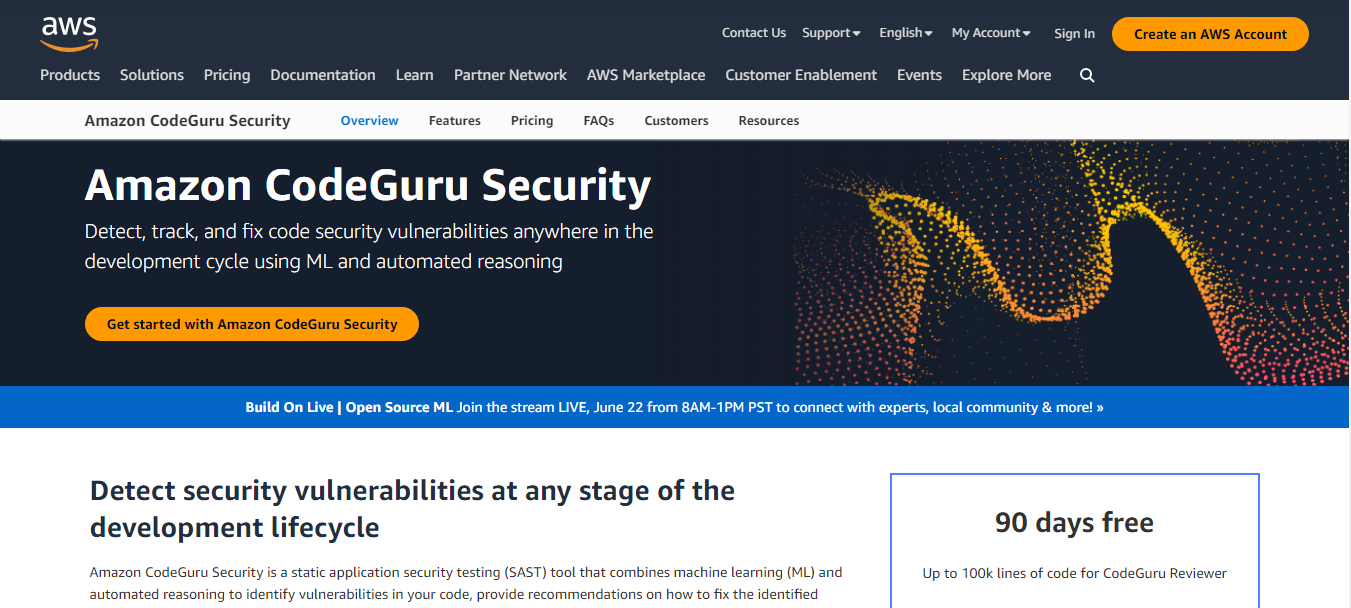Go to Documentation in top navigation

[x=323, y=75]
